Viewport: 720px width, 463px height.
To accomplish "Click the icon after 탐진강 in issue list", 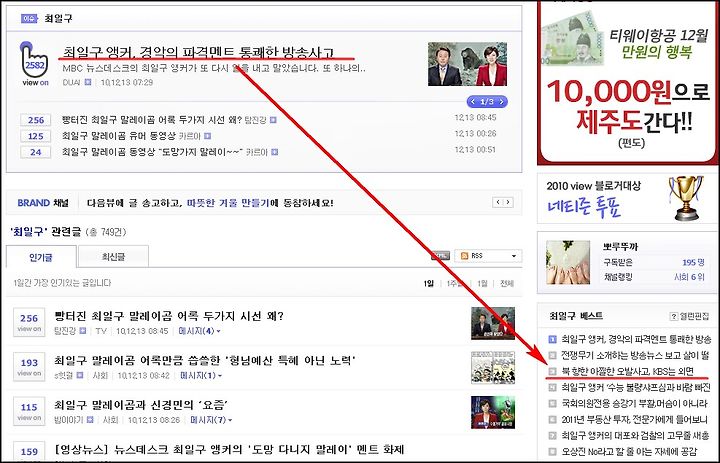I will point(273,120).
